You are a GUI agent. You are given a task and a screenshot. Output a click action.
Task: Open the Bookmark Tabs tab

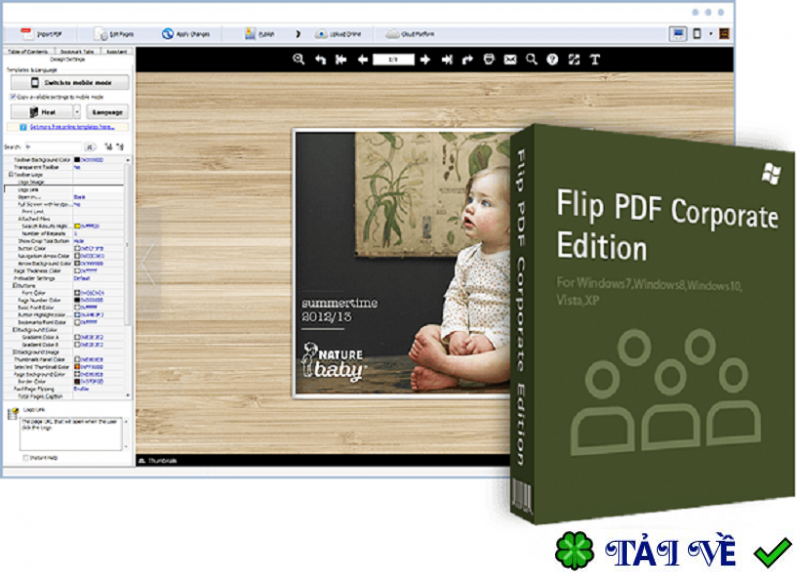[77, 51]
